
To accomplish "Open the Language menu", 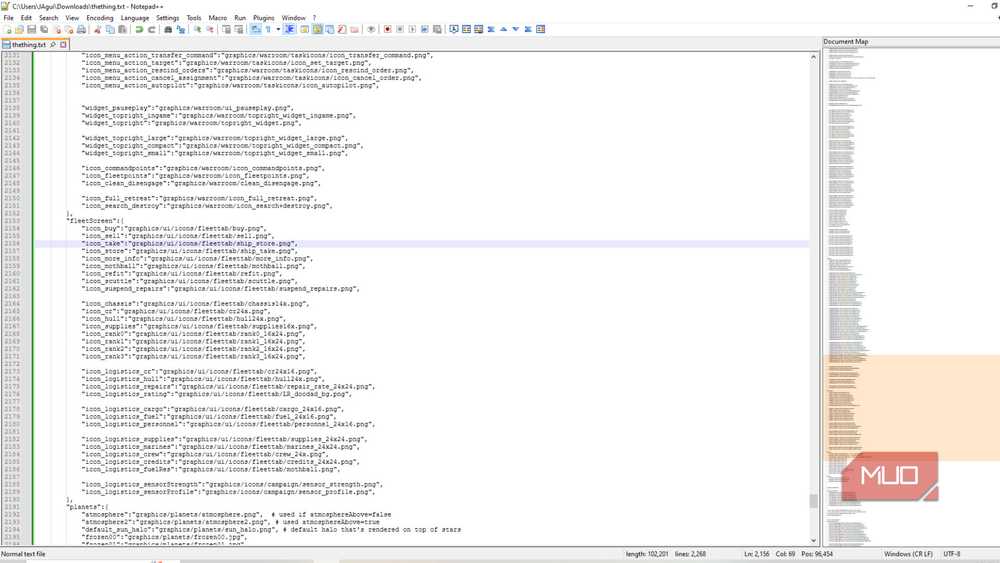I will 135,18.
